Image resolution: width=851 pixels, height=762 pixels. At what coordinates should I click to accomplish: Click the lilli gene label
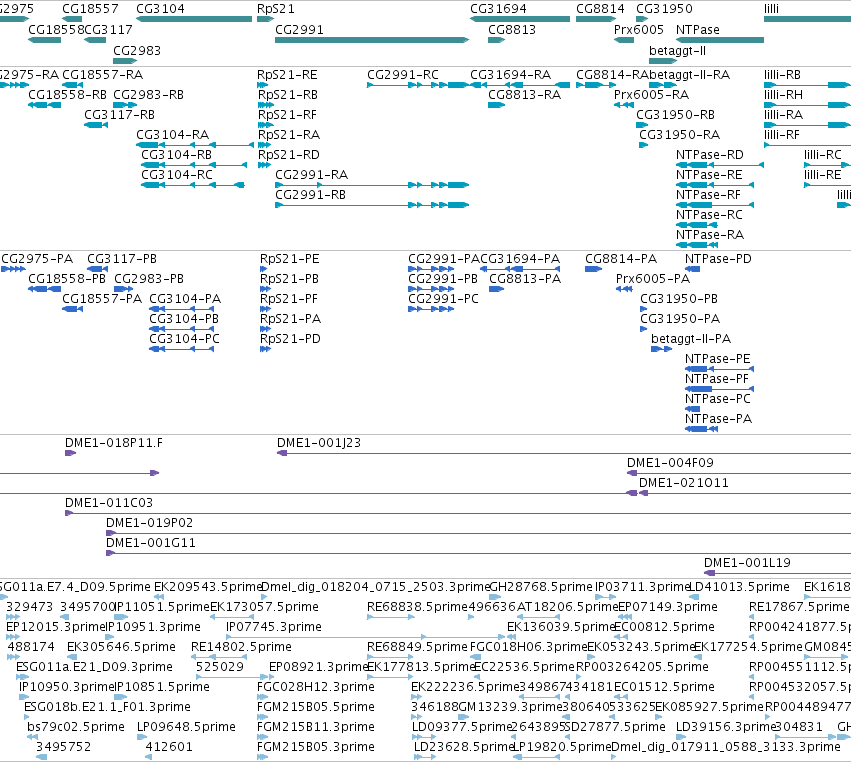[771, 9]
